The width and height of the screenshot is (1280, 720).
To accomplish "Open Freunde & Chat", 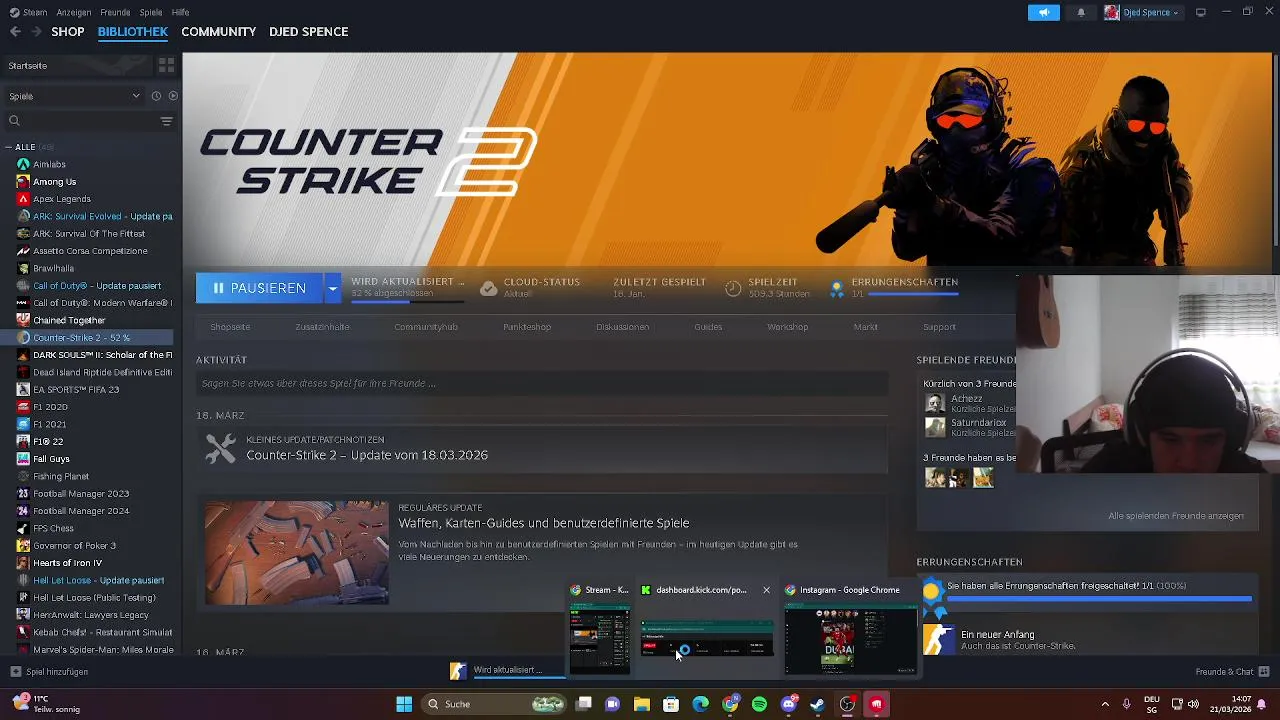I will click(1232, 672).
